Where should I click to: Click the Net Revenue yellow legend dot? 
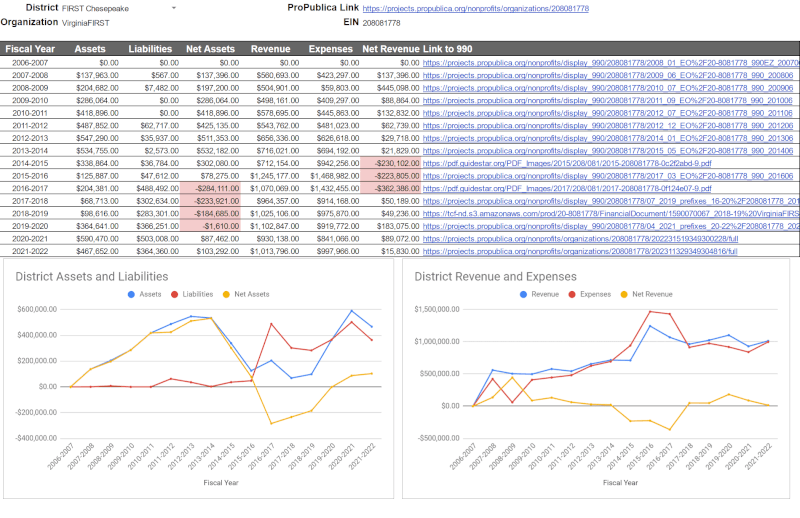tap(624, 294)
